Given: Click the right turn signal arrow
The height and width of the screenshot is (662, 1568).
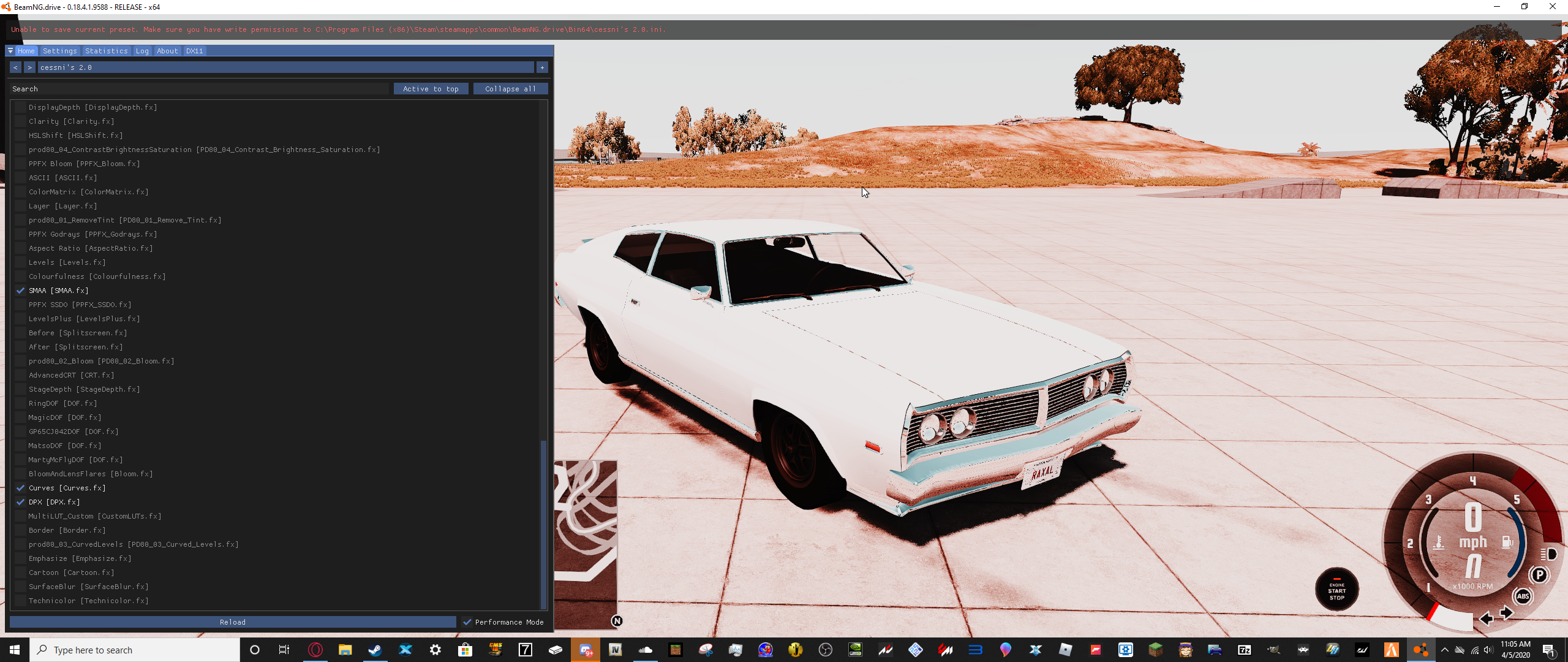Looking at the screenshot, I should pyautogui.click(x=1507, y=613).
